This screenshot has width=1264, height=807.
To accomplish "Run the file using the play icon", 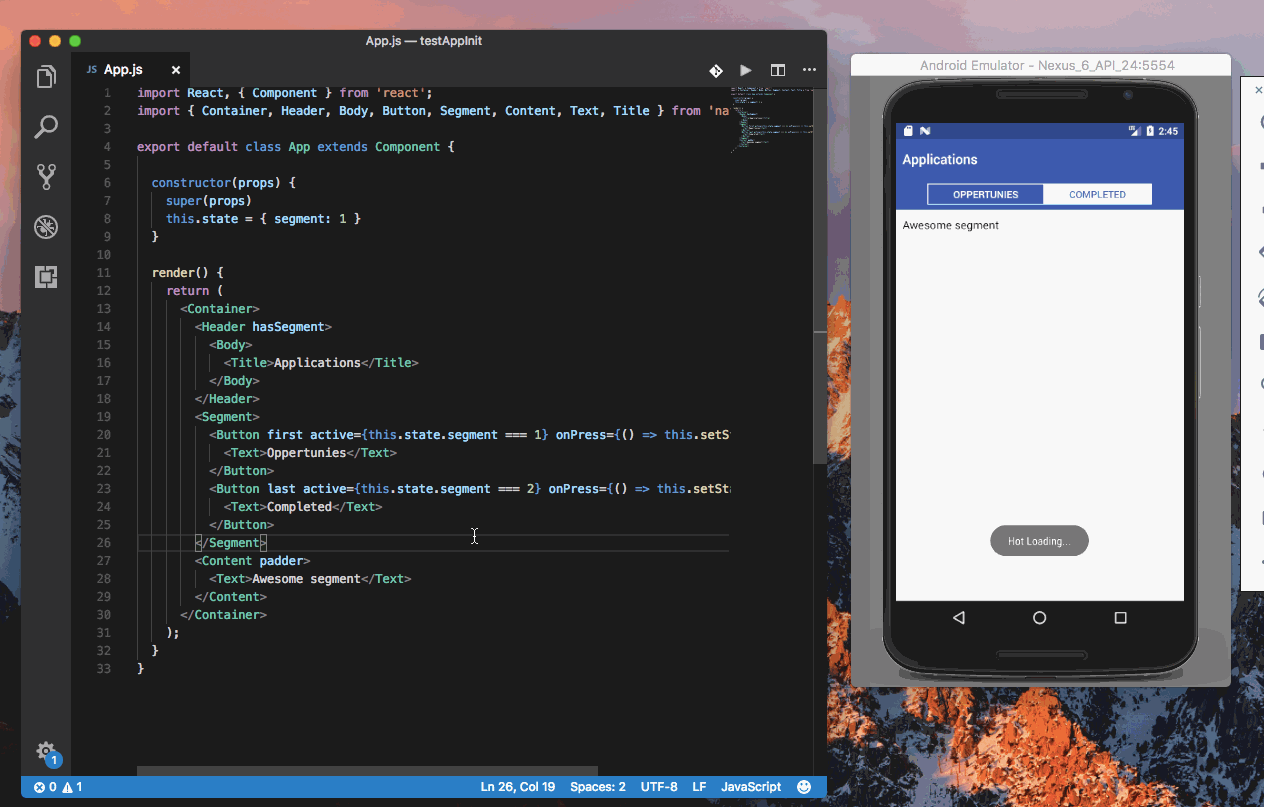I will [746, 70].
